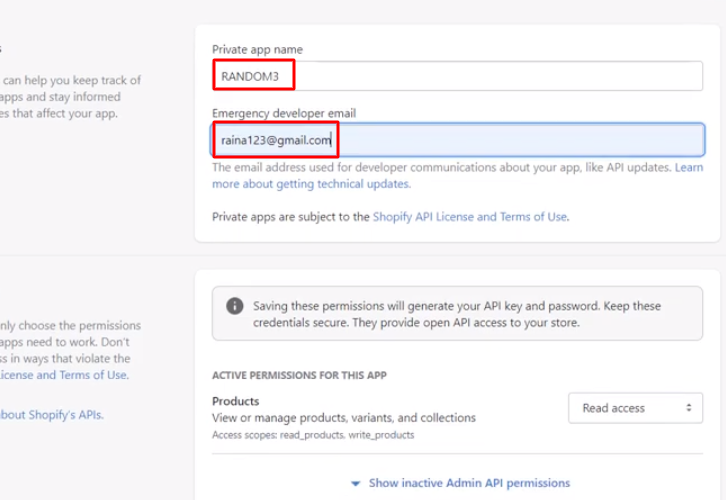Click the info icon in permissions notice

(235, 306)
